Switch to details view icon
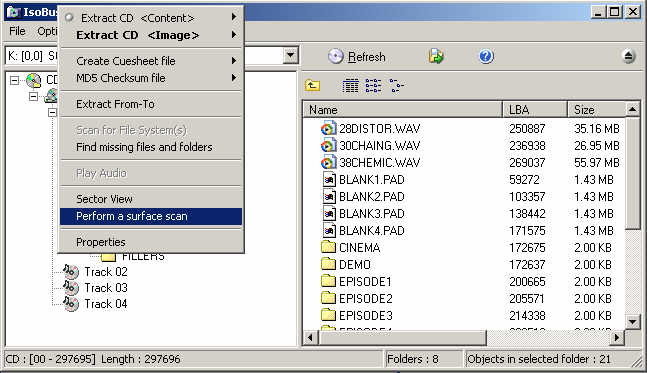Screen dimensions: 647x373 click(350, 85)
